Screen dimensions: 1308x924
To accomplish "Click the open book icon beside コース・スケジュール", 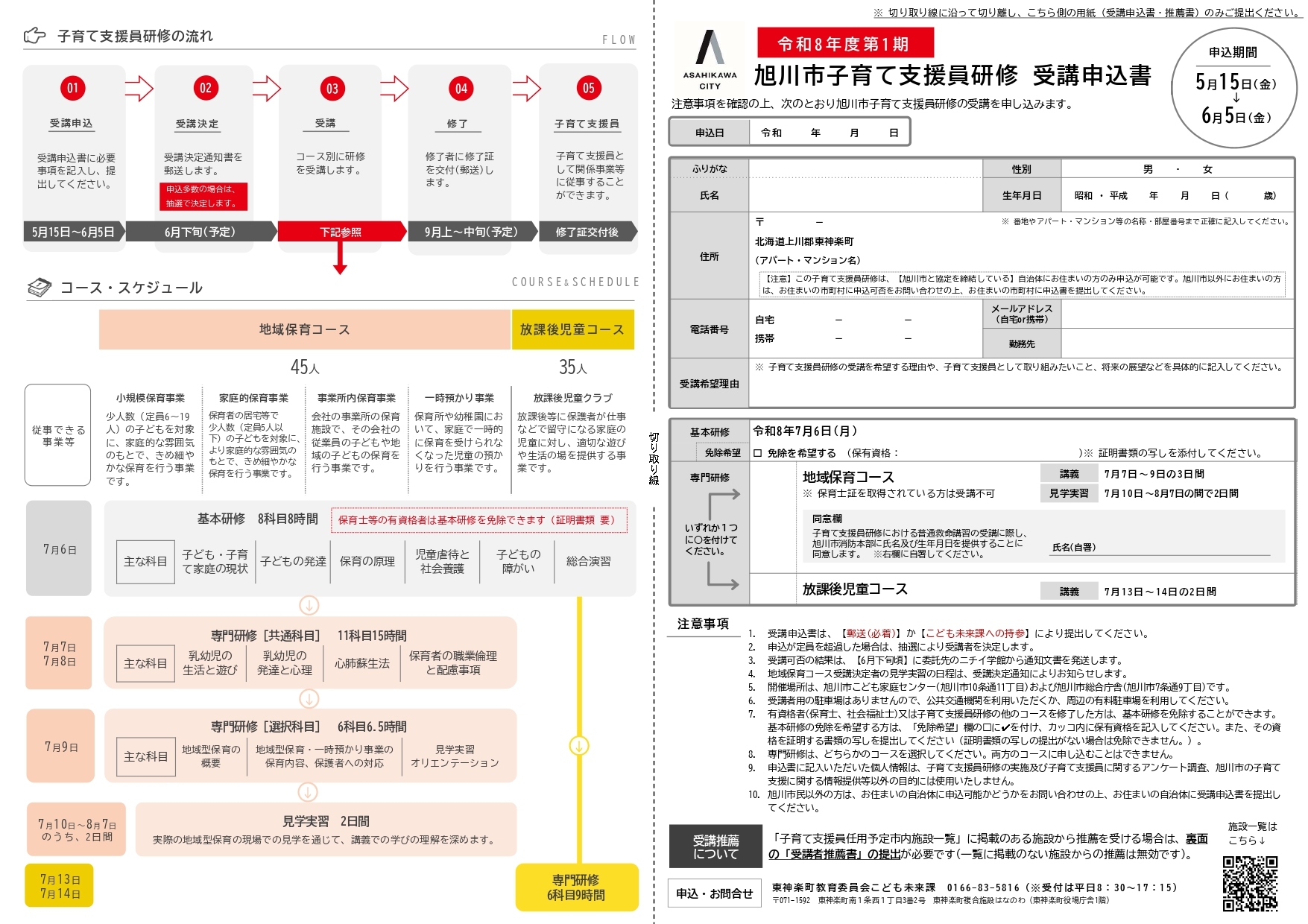I will click(x=39, y=287).
